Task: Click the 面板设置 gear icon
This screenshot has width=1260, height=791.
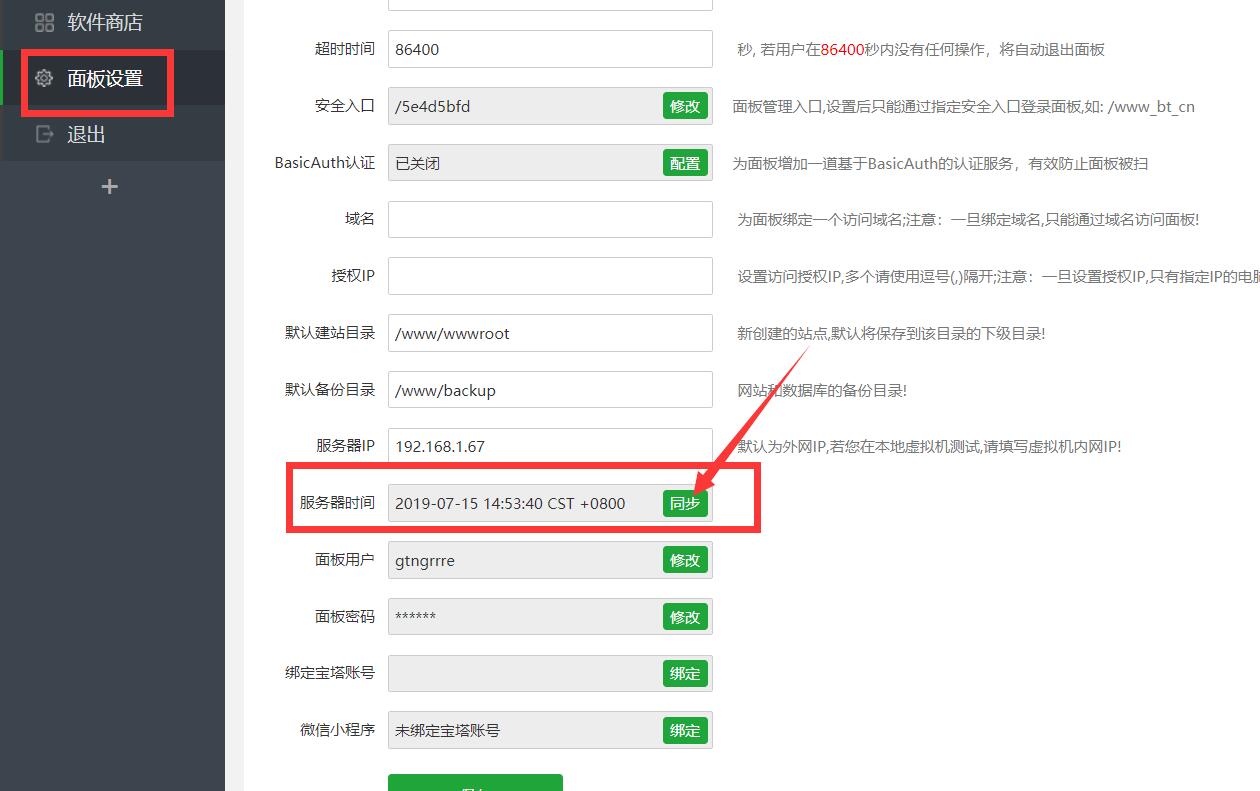Action: 42,78
